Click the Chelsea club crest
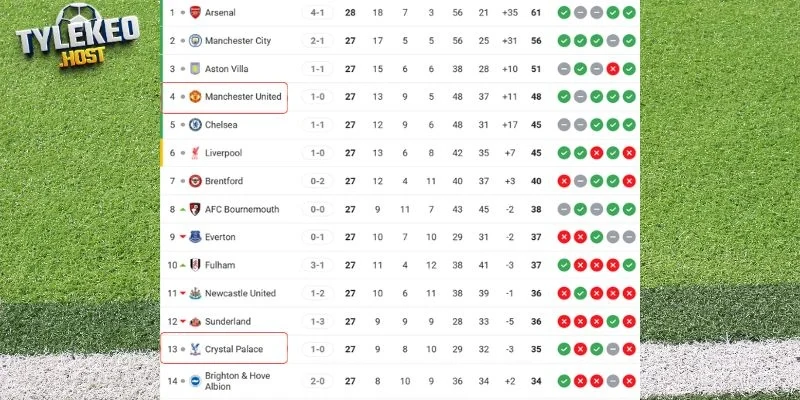 tap(195, 125)
